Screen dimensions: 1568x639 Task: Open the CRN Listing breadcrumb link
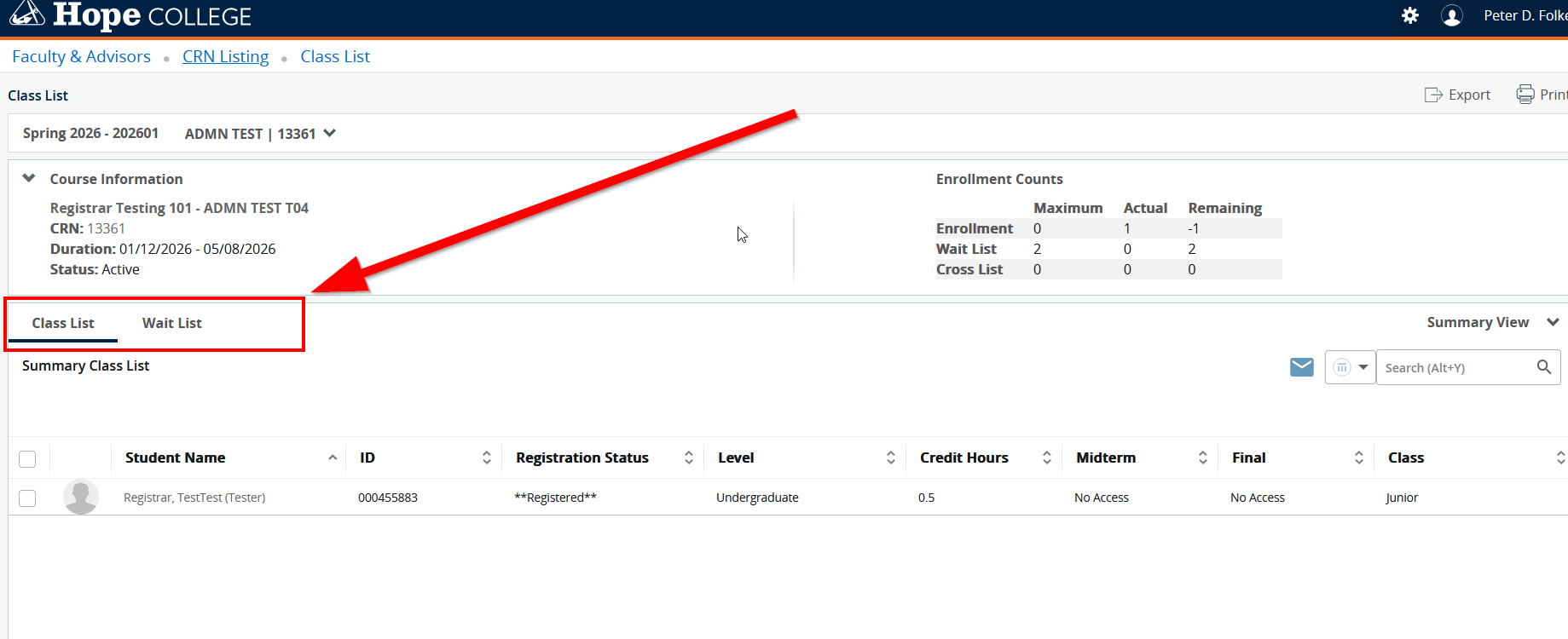[x=225, y=56]
